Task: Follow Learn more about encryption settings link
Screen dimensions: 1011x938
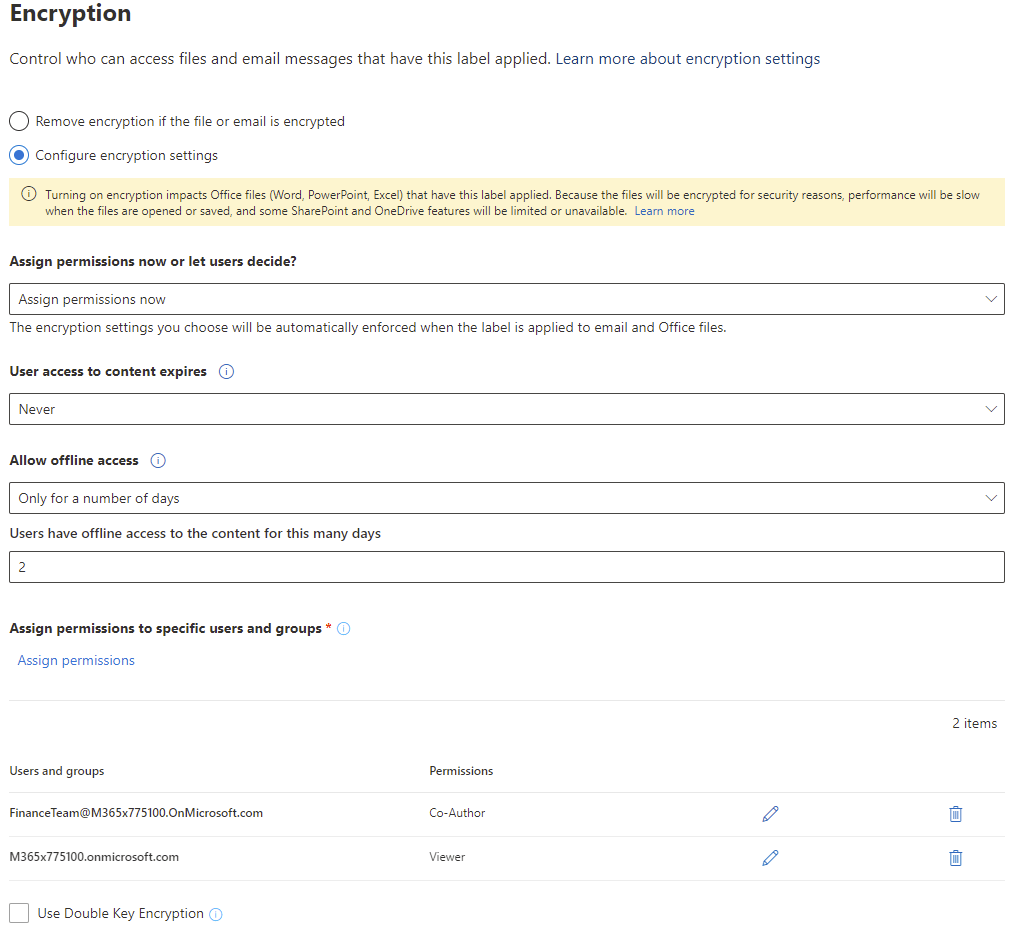Action: [x=687, y=59]
